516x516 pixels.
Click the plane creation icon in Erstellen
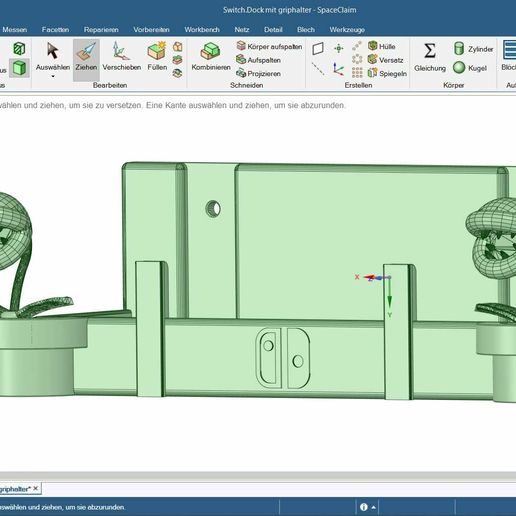click(x=318, y=49)
